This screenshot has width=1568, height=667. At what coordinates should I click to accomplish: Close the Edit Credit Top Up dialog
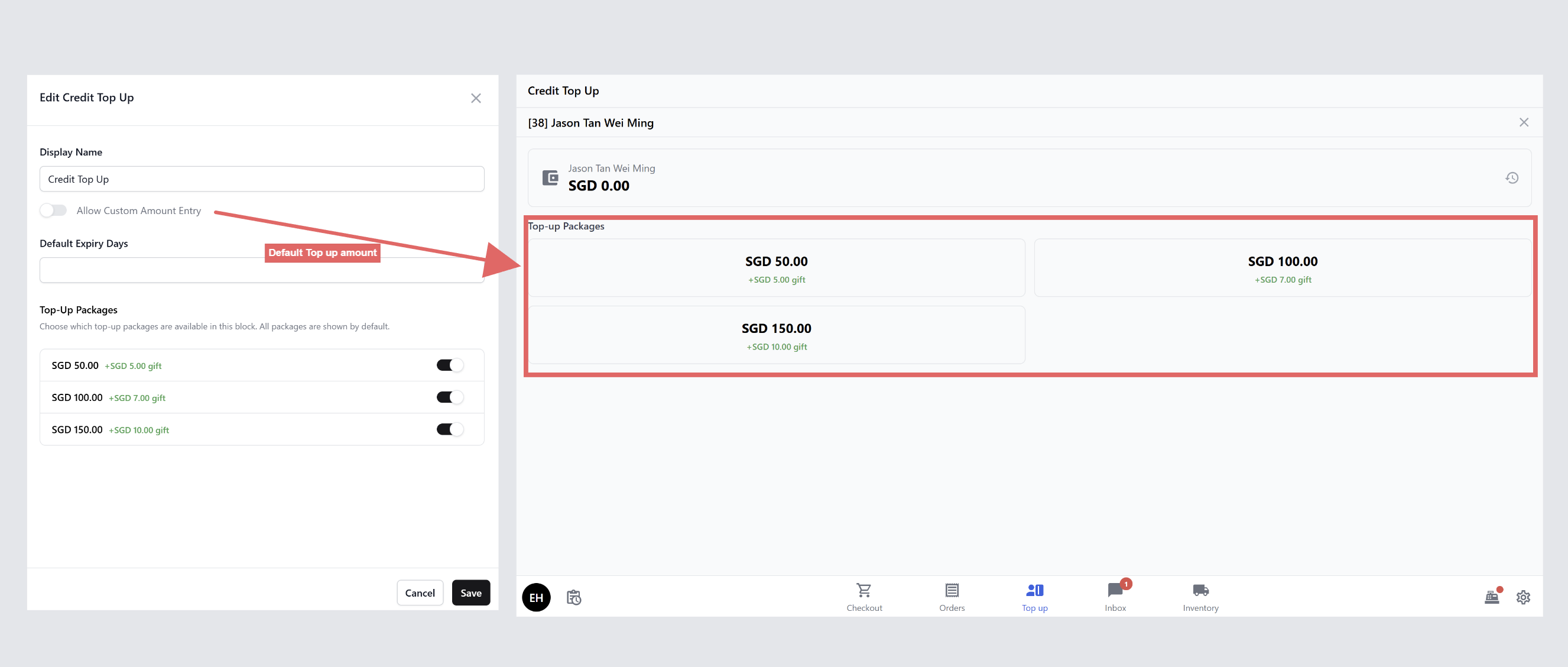(x=475, y=98)
